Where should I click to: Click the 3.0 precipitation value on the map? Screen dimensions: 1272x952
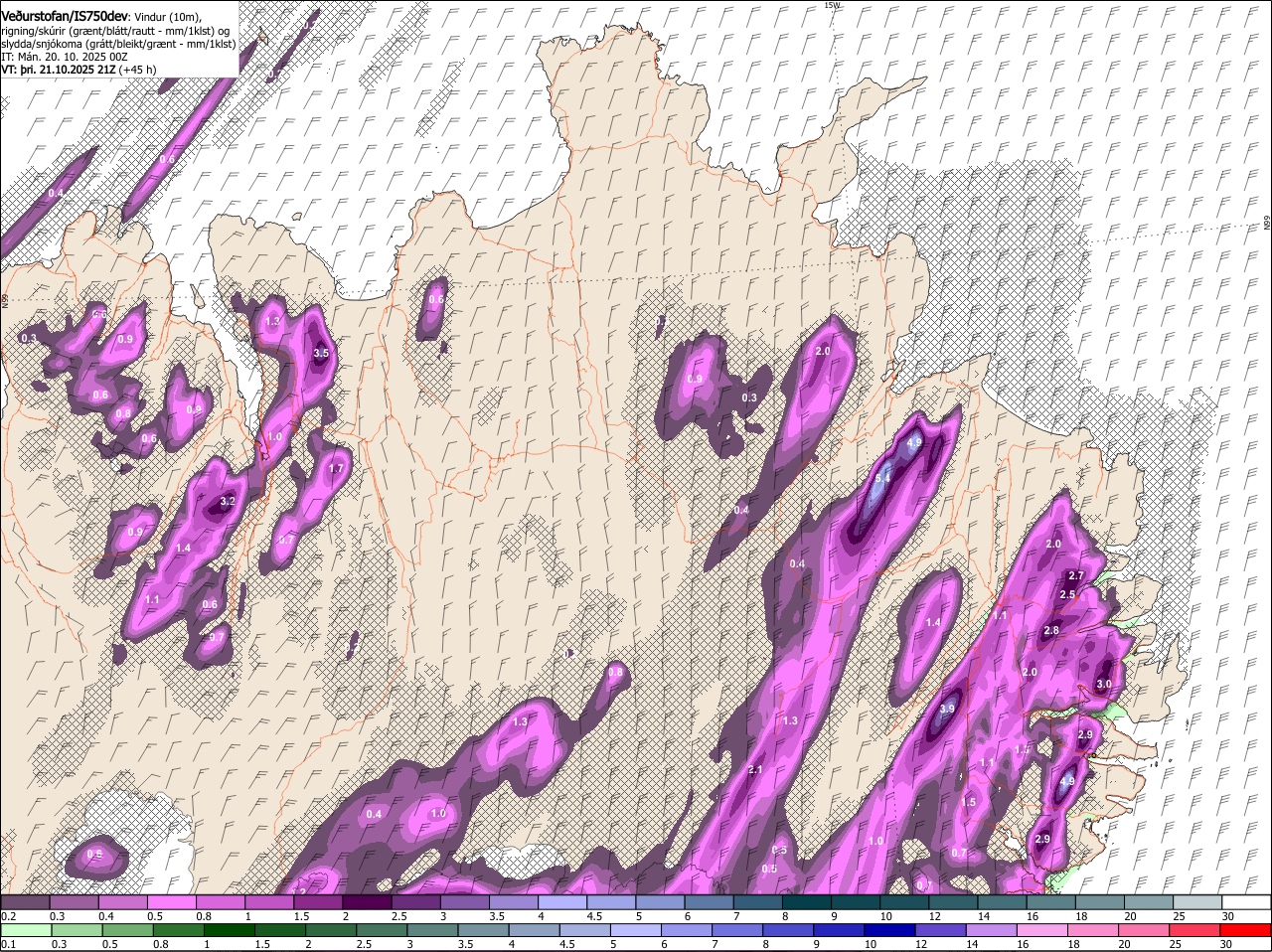(1104, 685)
